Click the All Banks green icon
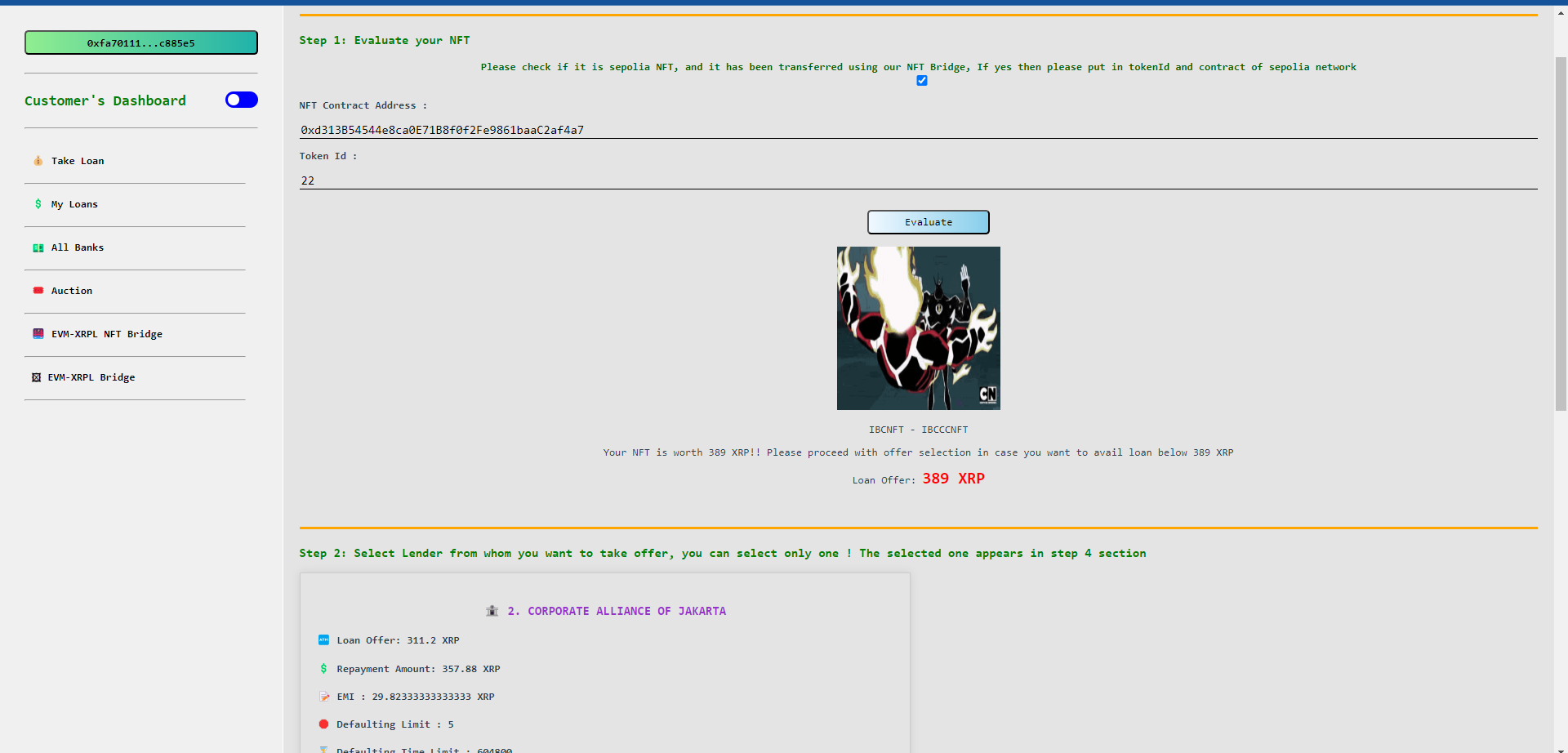This screenshot has width=1568, height=753. pyautogui.click(x=38, y=247)
